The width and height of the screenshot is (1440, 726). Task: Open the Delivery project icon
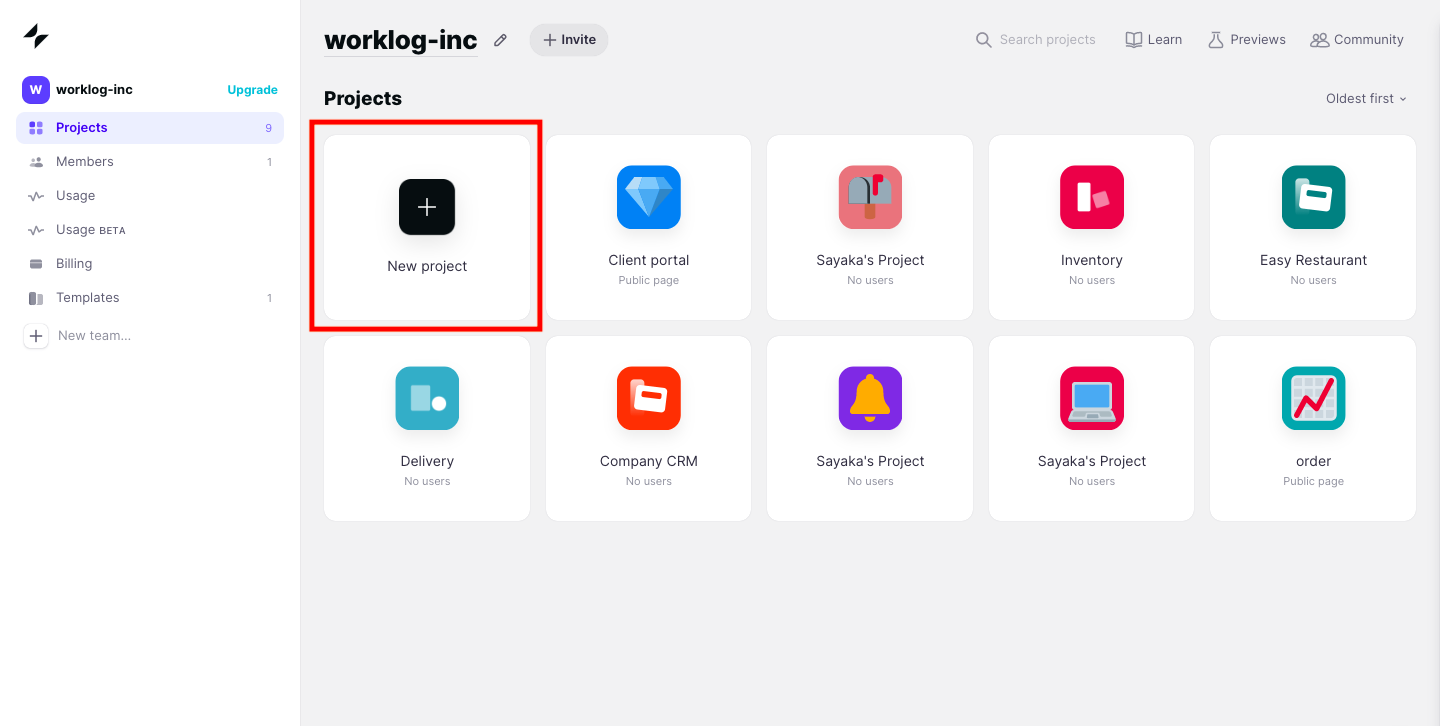tap(427, 398)
